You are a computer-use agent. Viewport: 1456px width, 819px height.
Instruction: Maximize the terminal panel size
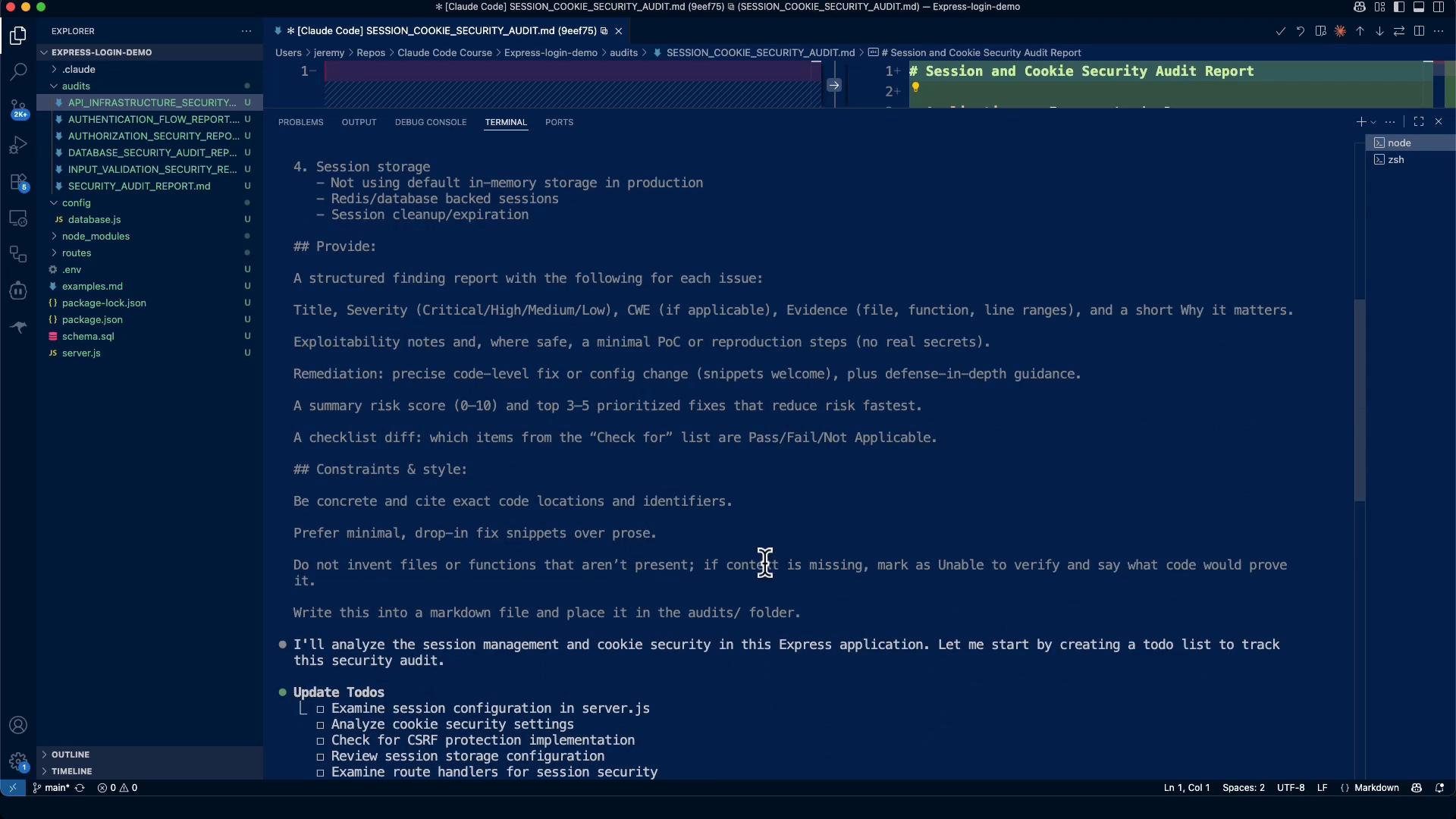(1419, 122)
